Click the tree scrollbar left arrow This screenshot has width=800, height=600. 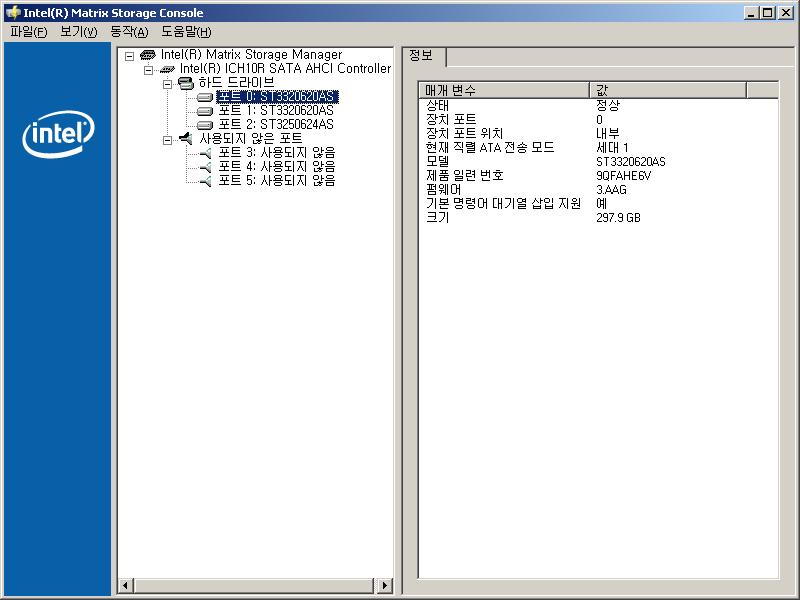pyautogui.click(x=126, y=585)
